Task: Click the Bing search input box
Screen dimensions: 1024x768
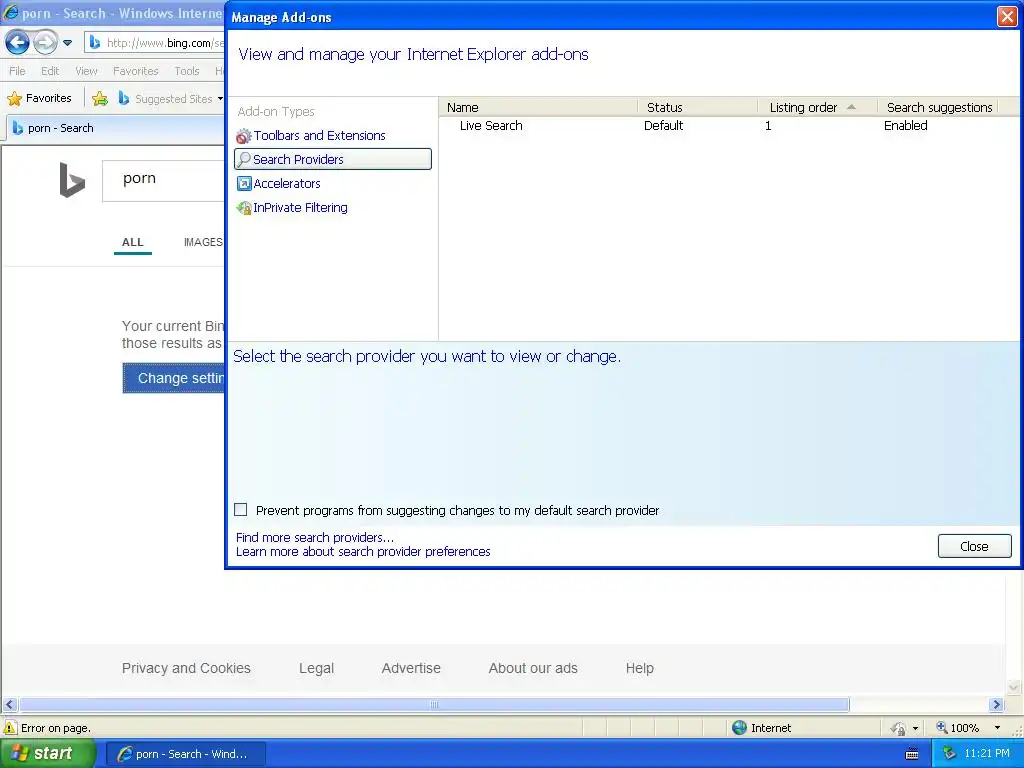Action: (x=163, y=180)
